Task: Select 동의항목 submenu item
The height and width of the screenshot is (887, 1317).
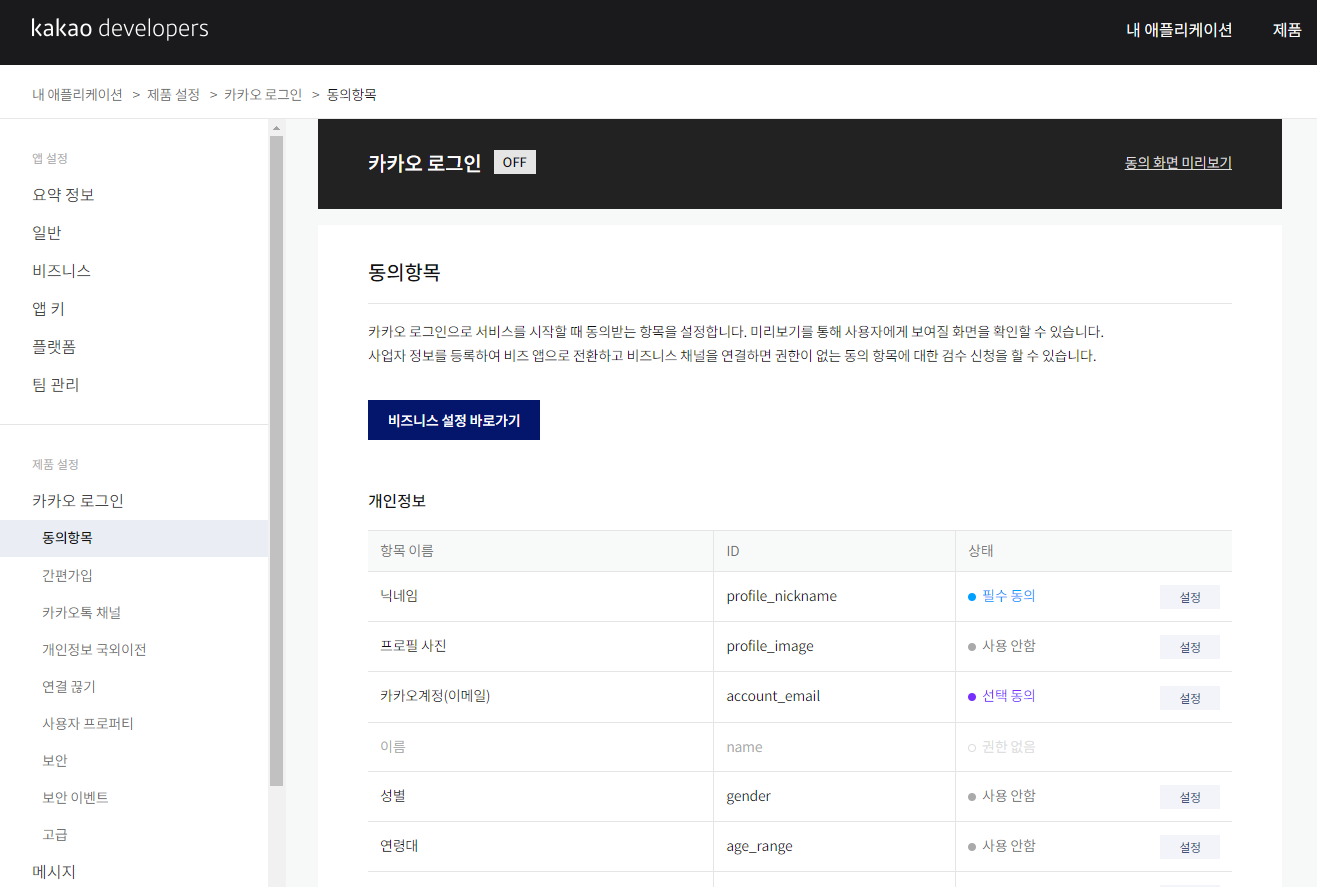Action: click(x=134, y=538)
